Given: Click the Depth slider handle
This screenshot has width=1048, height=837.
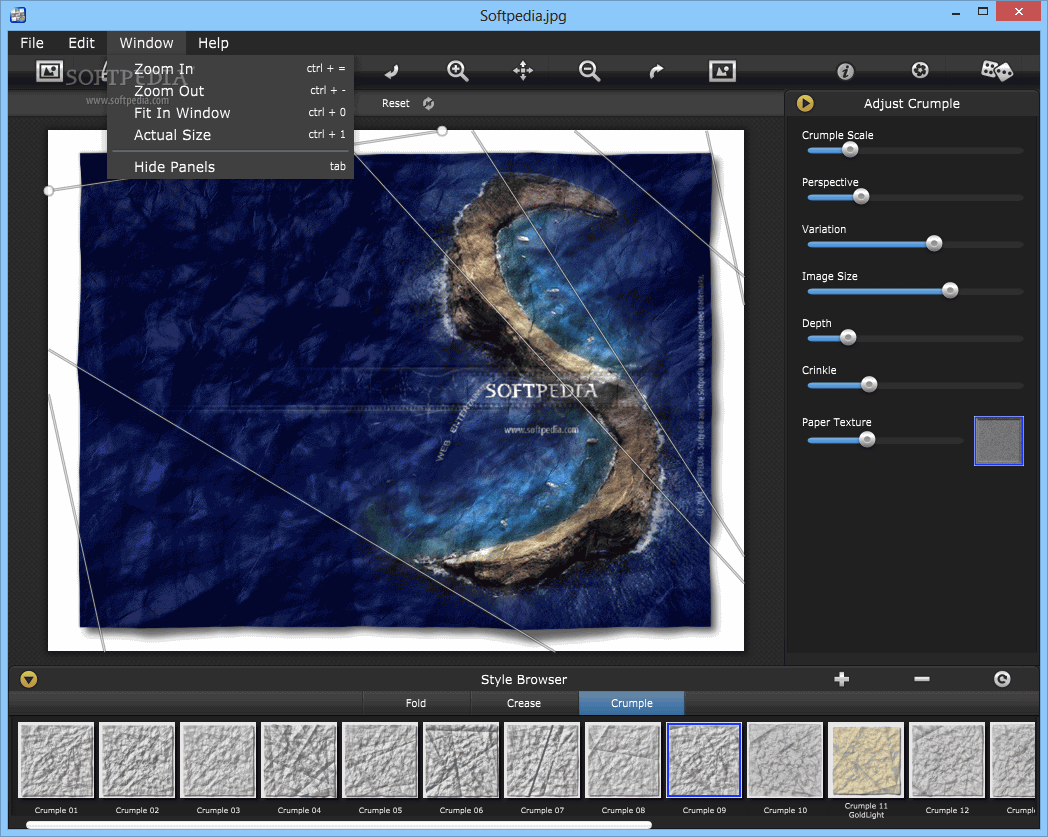Looking at the screenshot, I should [847, 338].
